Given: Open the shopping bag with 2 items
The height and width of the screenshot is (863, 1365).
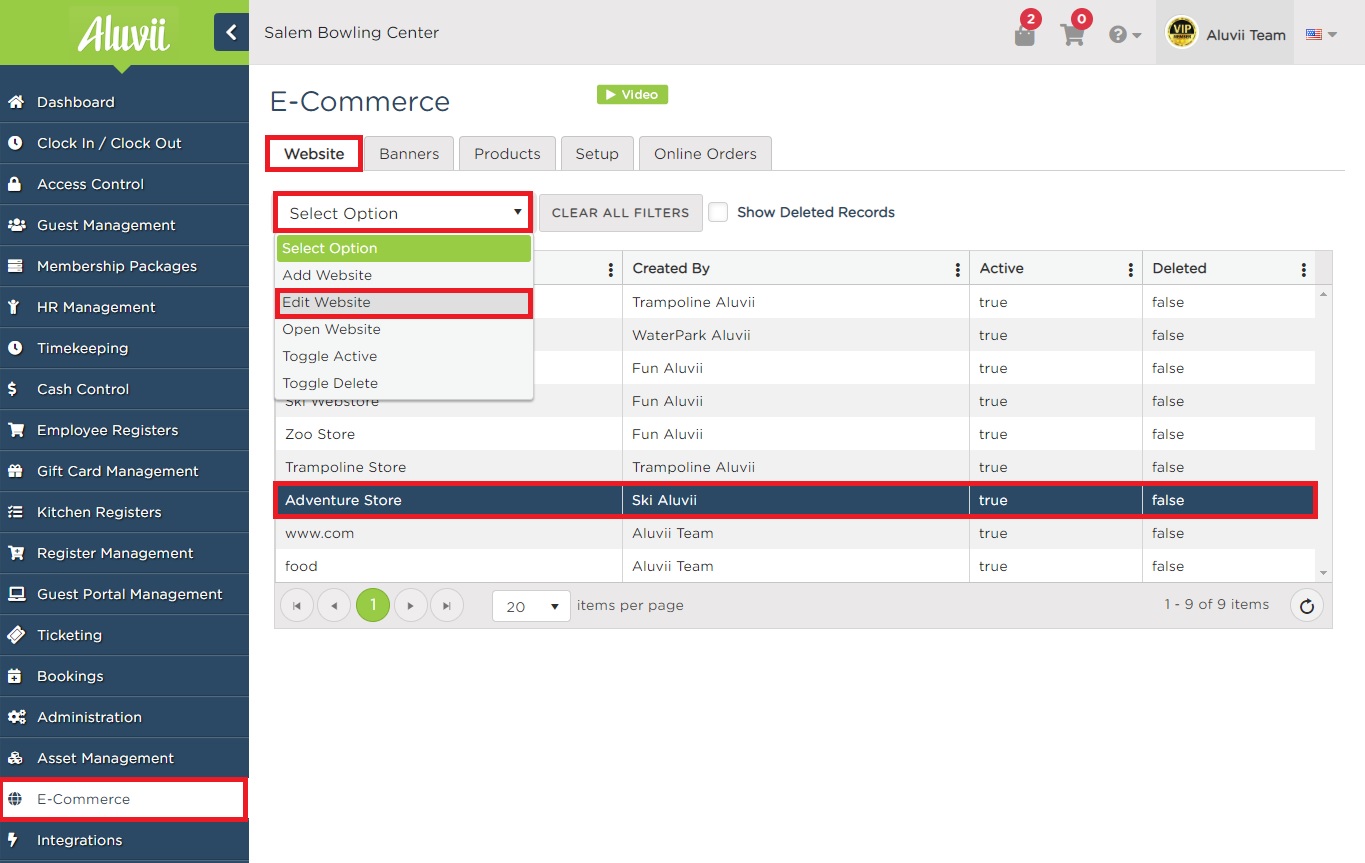Looking at the screenshot, I should (x=1025, y=35).
